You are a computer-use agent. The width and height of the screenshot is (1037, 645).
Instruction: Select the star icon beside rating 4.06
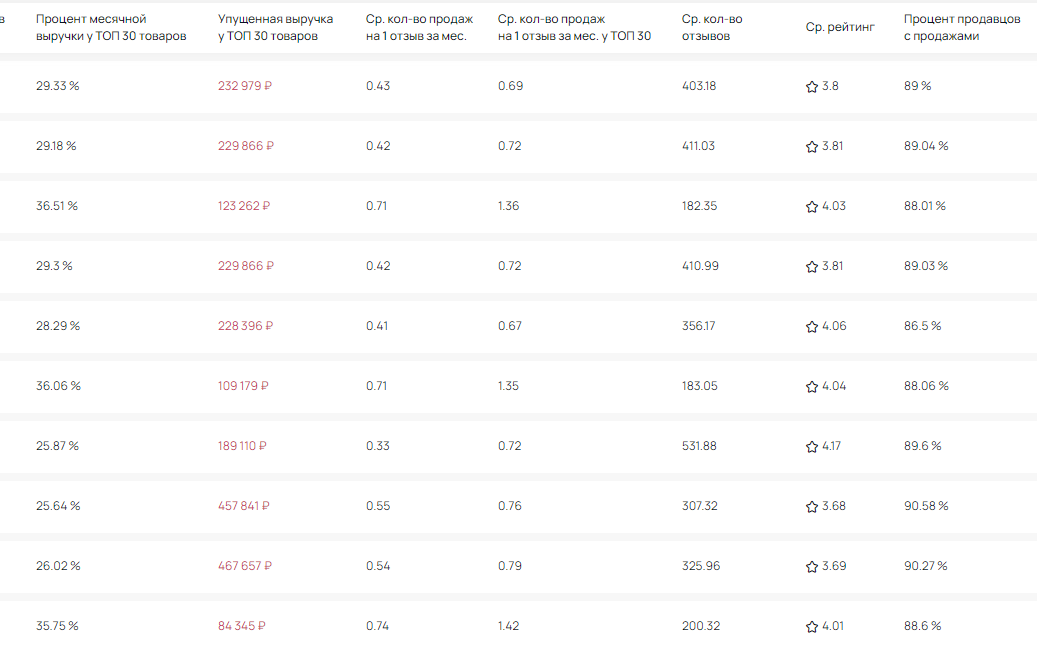pos(812,327)
